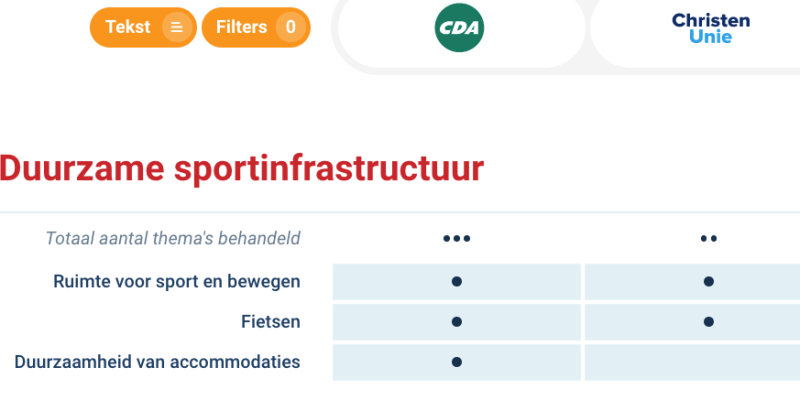This screenshot has width=800, height=400.
Task: Click the Totaal aantal thema's behandeld label
Action: [173, 238]
